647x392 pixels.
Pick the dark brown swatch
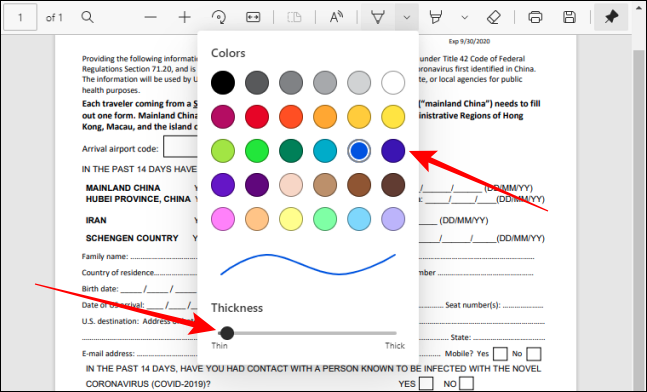(x=393, y=185)
